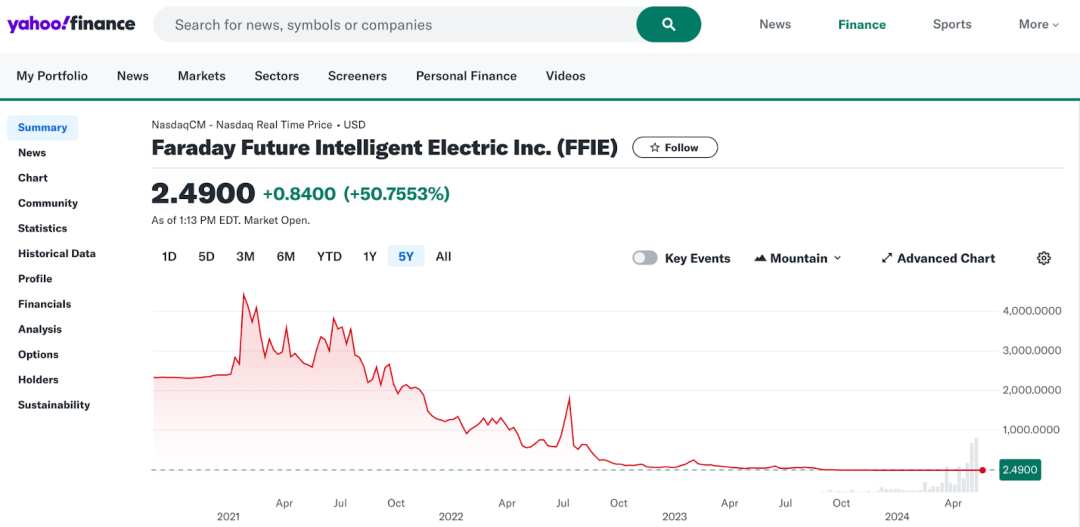
Task: Open Videos in the navigation bar
Action: 565,76
